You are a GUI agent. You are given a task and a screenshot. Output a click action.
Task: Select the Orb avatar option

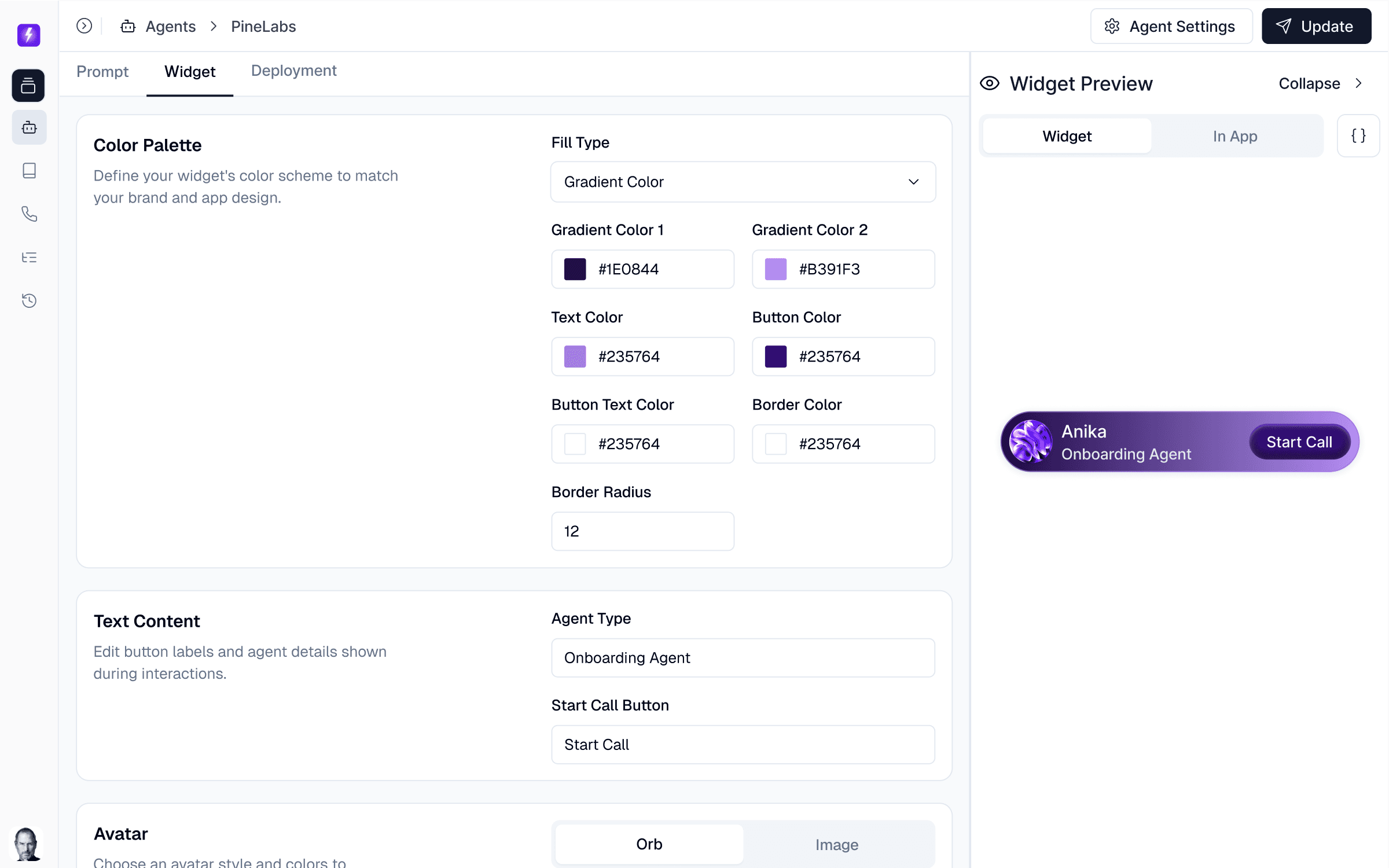(x=649, y=844)
